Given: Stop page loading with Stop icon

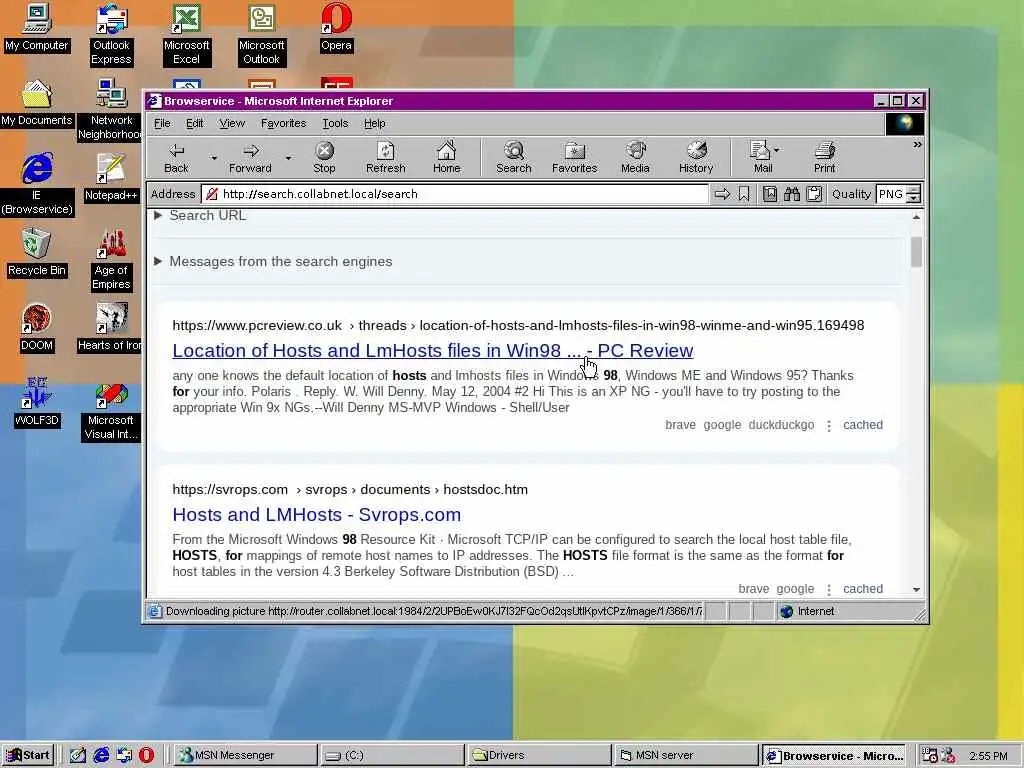Looking at the screenshot, I should click(324, 157).
